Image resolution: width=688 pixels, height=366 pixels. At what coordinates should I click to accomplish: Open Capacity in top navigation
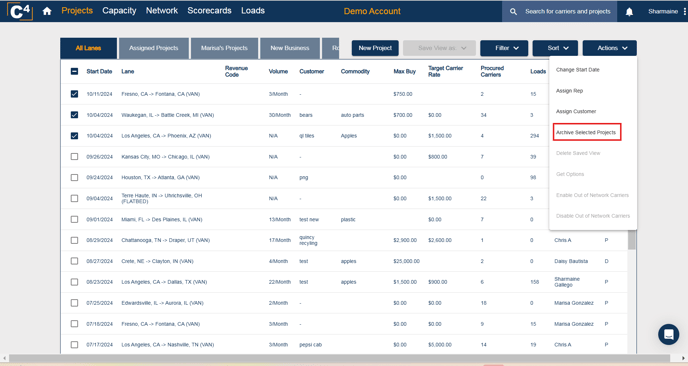click(x=119, y=11)
